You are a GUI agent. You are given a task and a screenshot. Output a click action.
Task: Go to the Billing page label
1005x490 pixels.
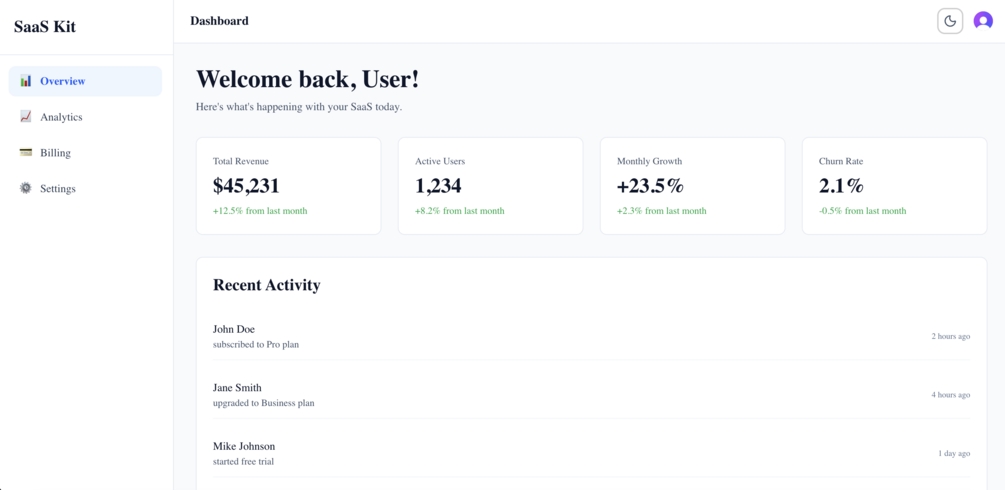(x=55, y=153)
